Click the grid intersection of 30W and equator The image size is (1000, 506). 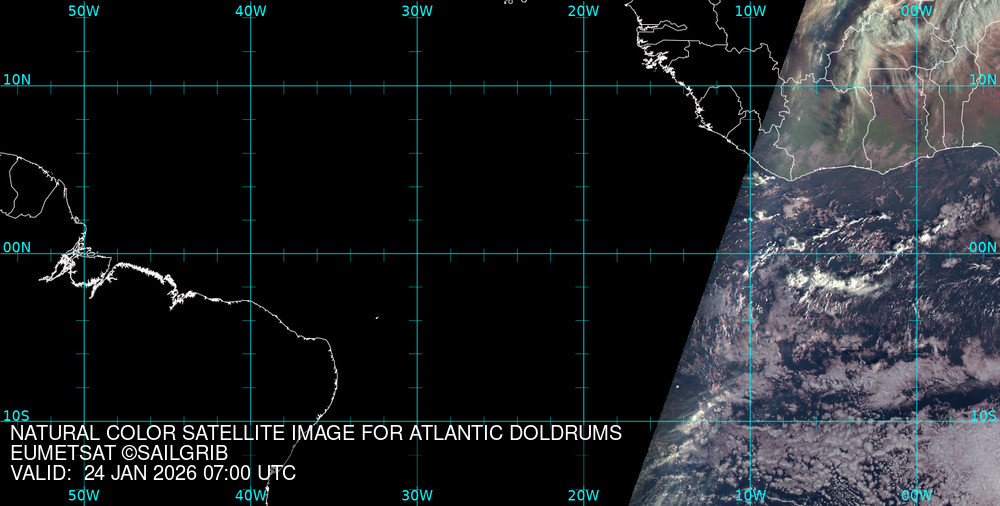pyautogui.click(x=417, y=253)
